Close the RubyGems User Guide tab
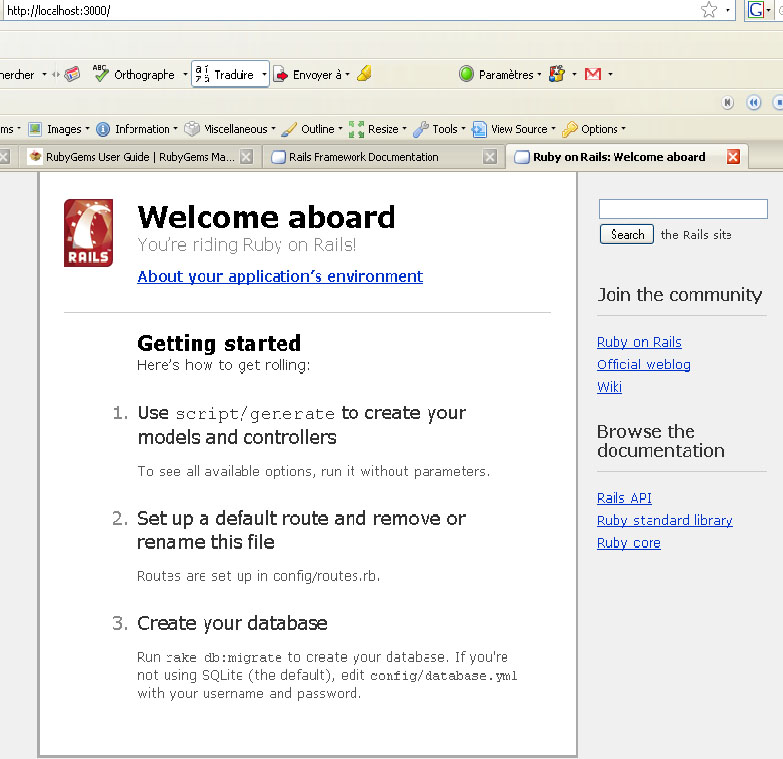 click(x=246, y=157)
